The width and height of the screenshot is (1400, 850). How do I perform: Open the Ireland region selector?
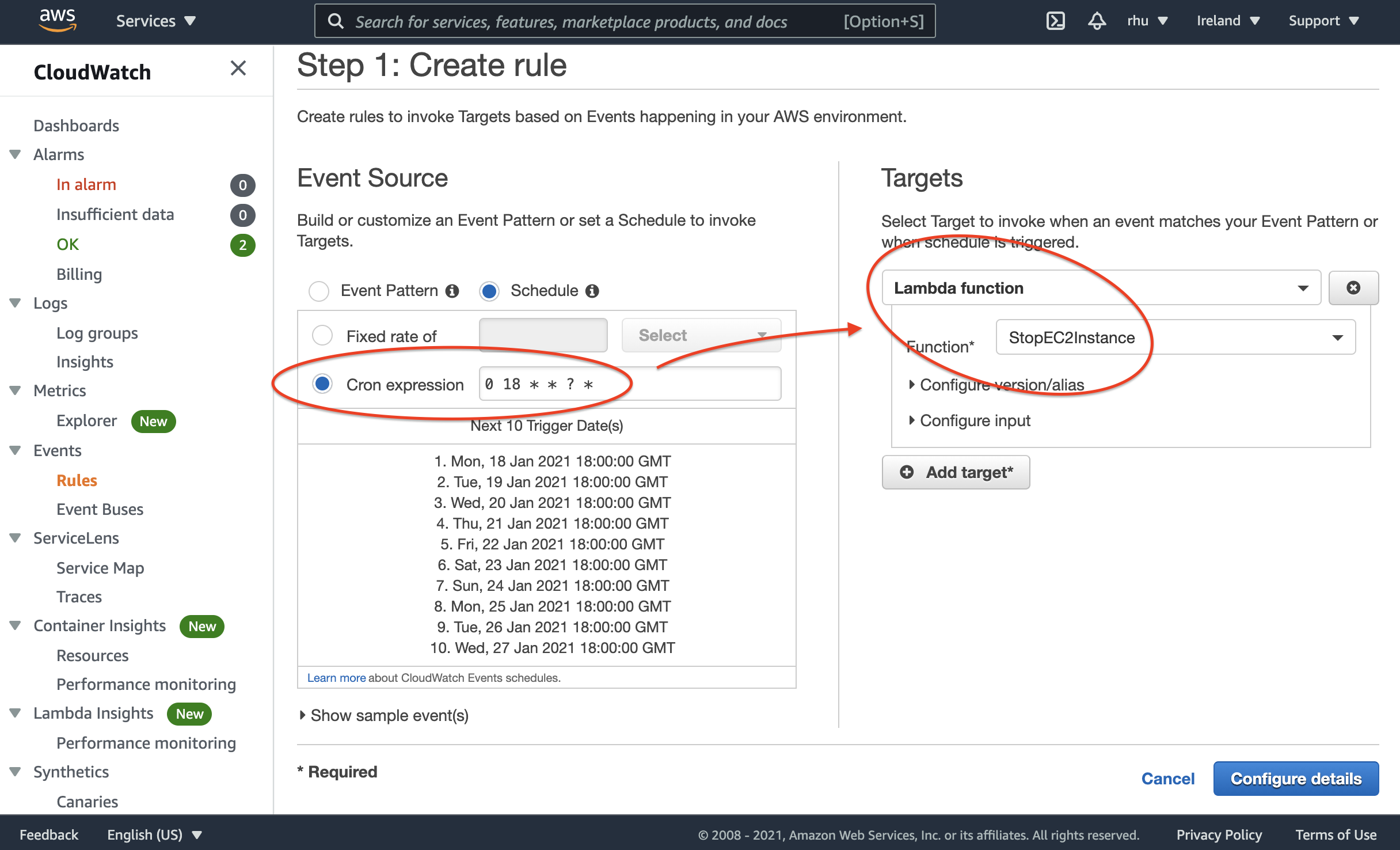pos(1228,21)
